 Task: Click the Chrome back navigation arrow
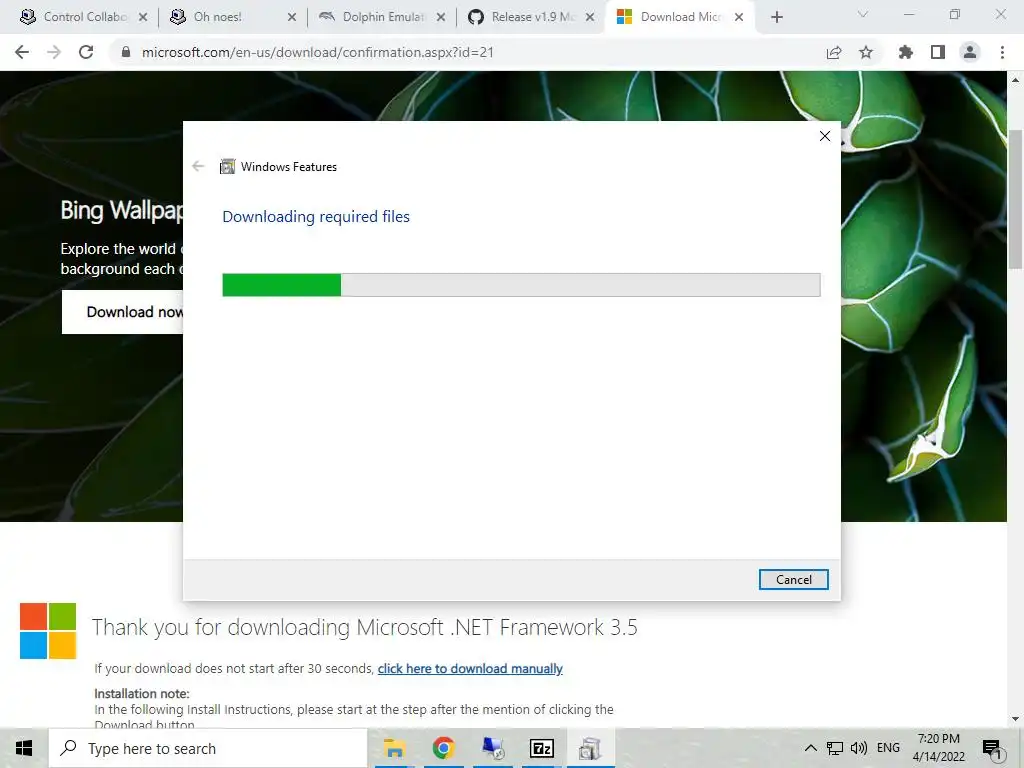22,52
